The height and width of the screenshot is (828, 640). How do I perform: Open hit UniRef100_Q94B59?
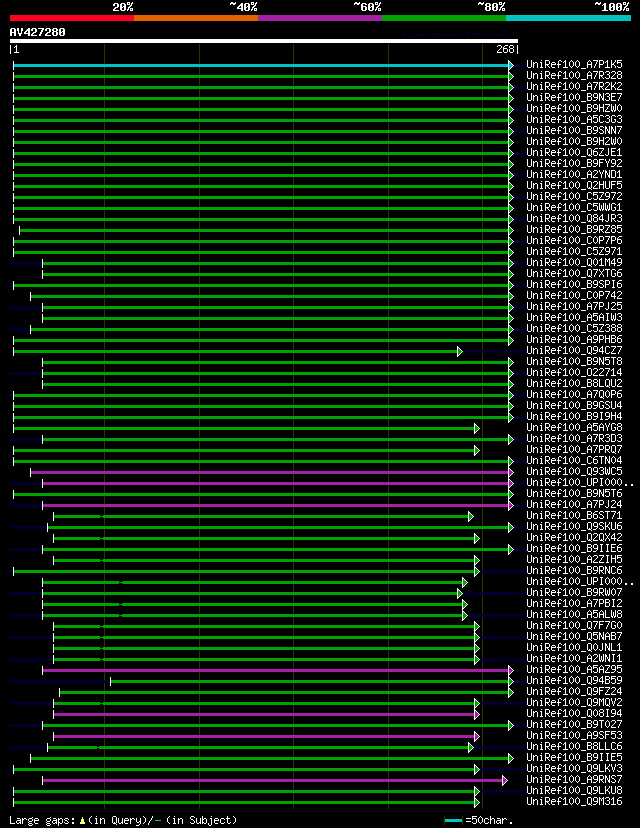click(574, 681)
